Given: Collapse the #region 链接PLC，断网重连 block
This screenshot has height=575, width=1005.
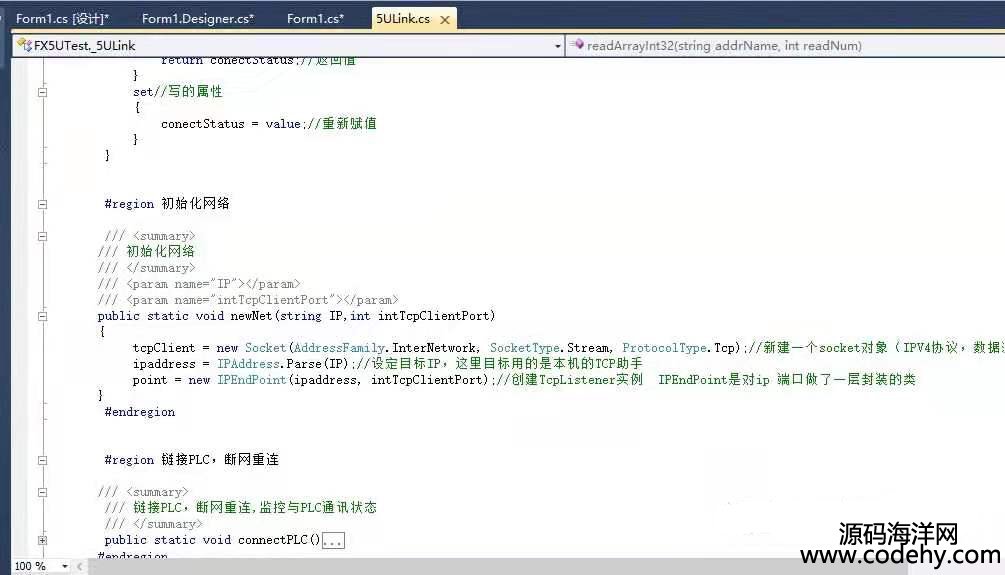Looking at the screenshot, I should 42,460.
